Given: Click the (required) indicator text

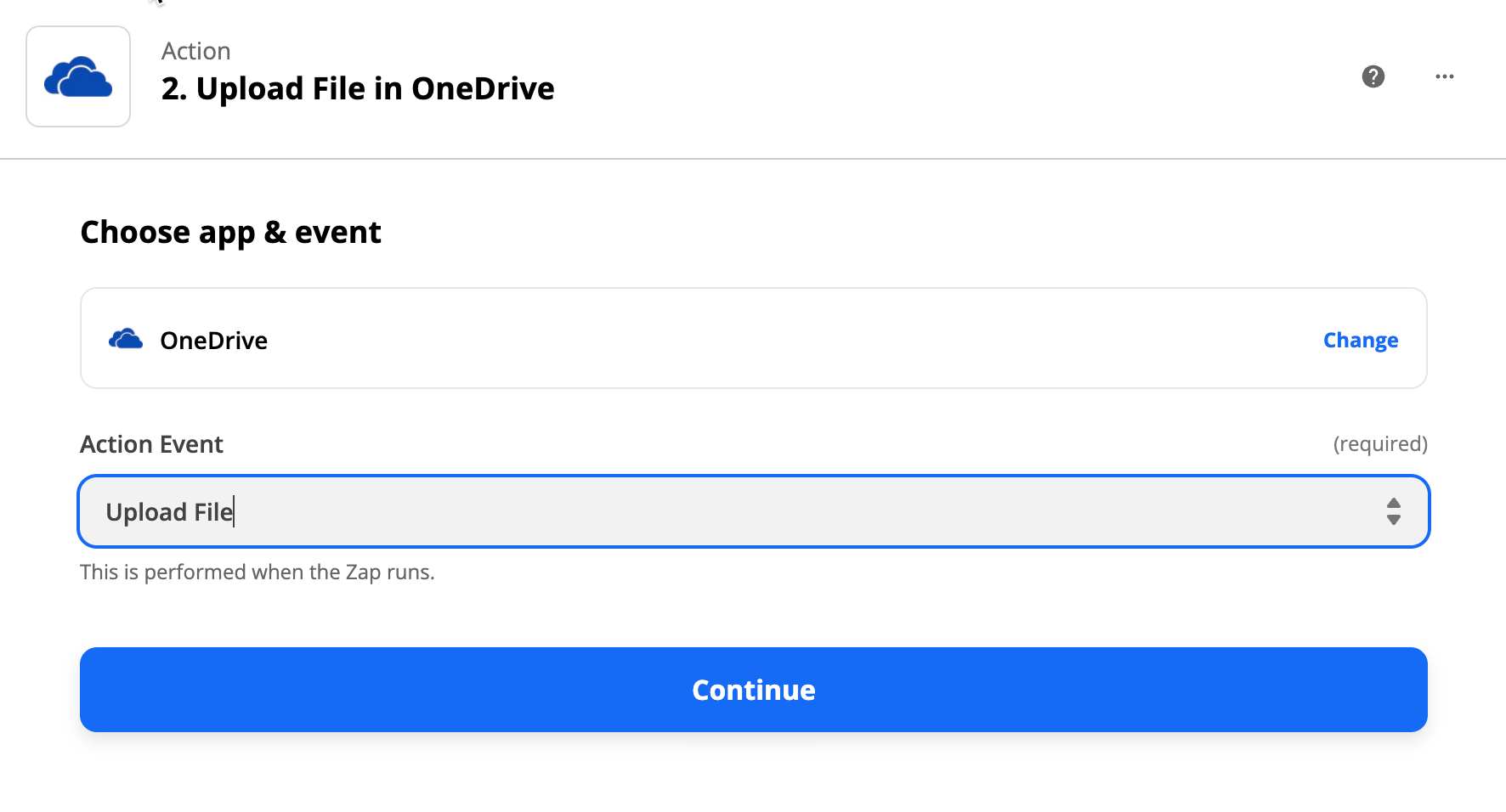Looking at the screenshot, I should coord(1380,443).
